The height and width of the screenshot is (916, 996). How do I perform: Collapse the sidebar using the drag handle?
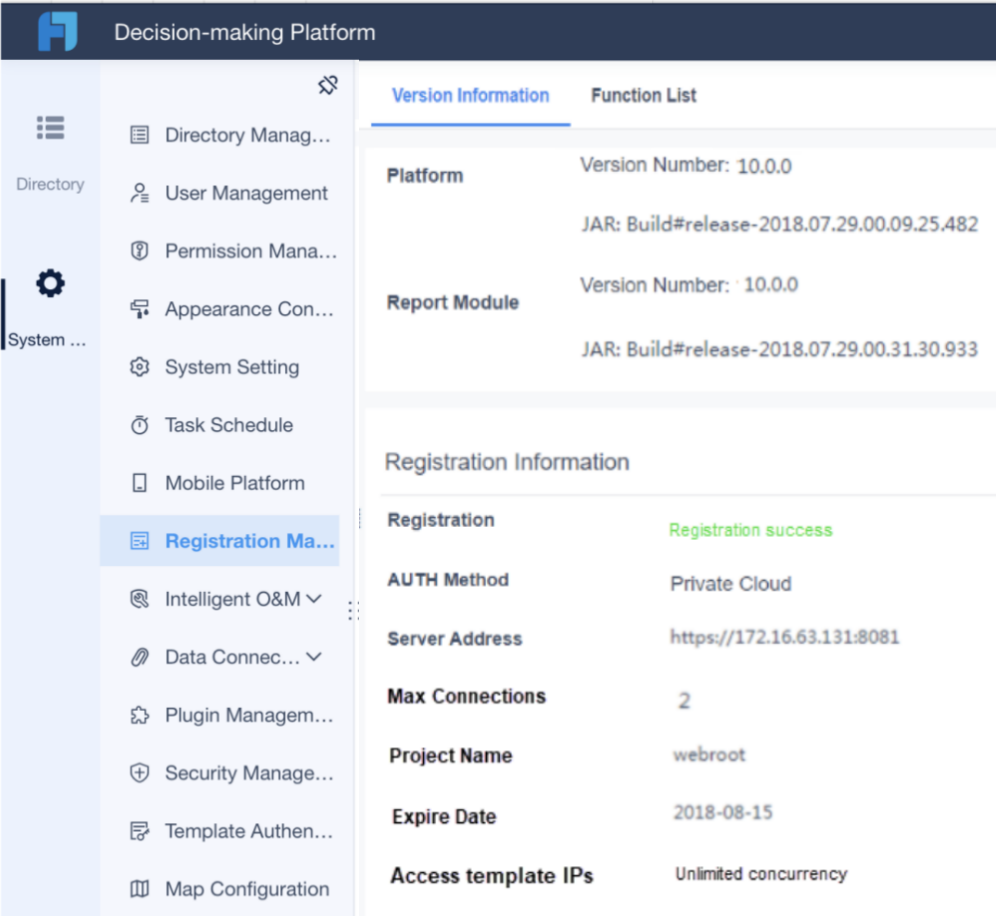click(352, 609)
